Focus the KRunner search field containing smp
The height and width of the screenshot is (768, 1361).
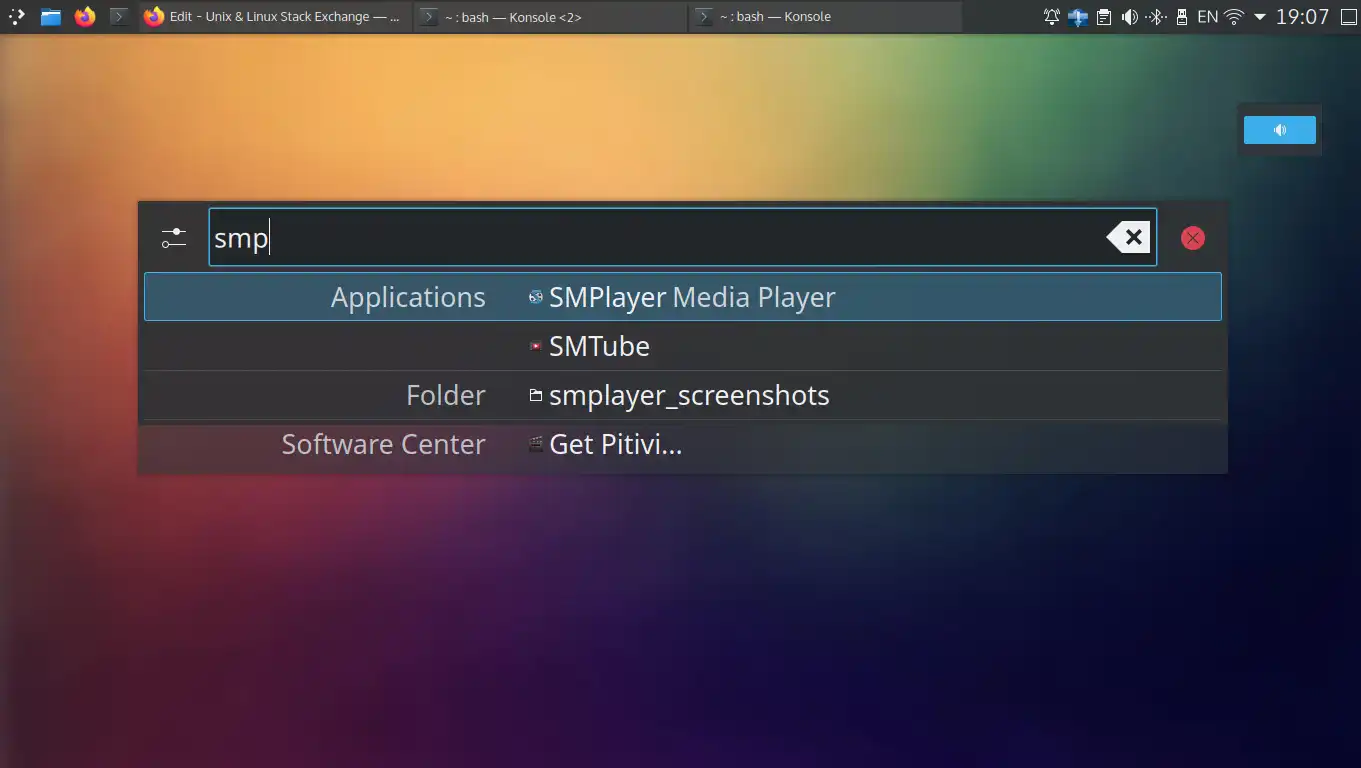tap(682, 237)
